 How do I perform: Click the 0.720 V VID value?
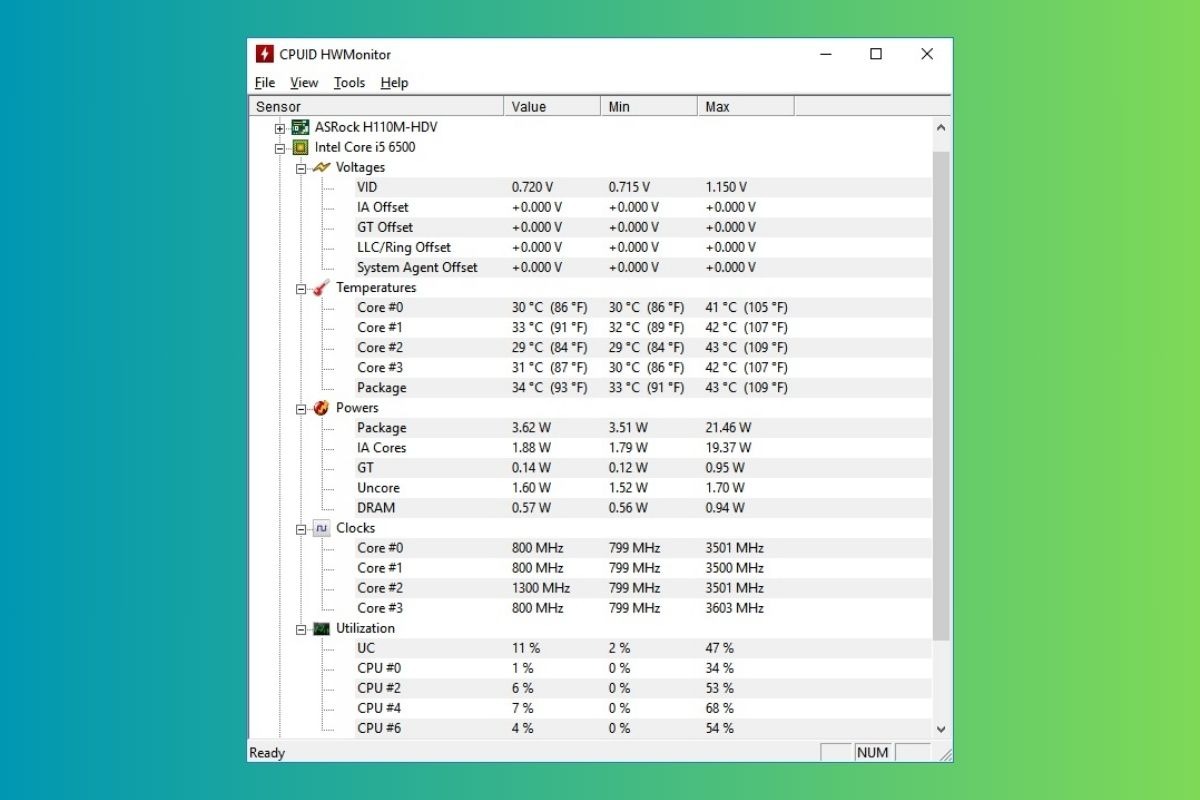tap(533, 187)
